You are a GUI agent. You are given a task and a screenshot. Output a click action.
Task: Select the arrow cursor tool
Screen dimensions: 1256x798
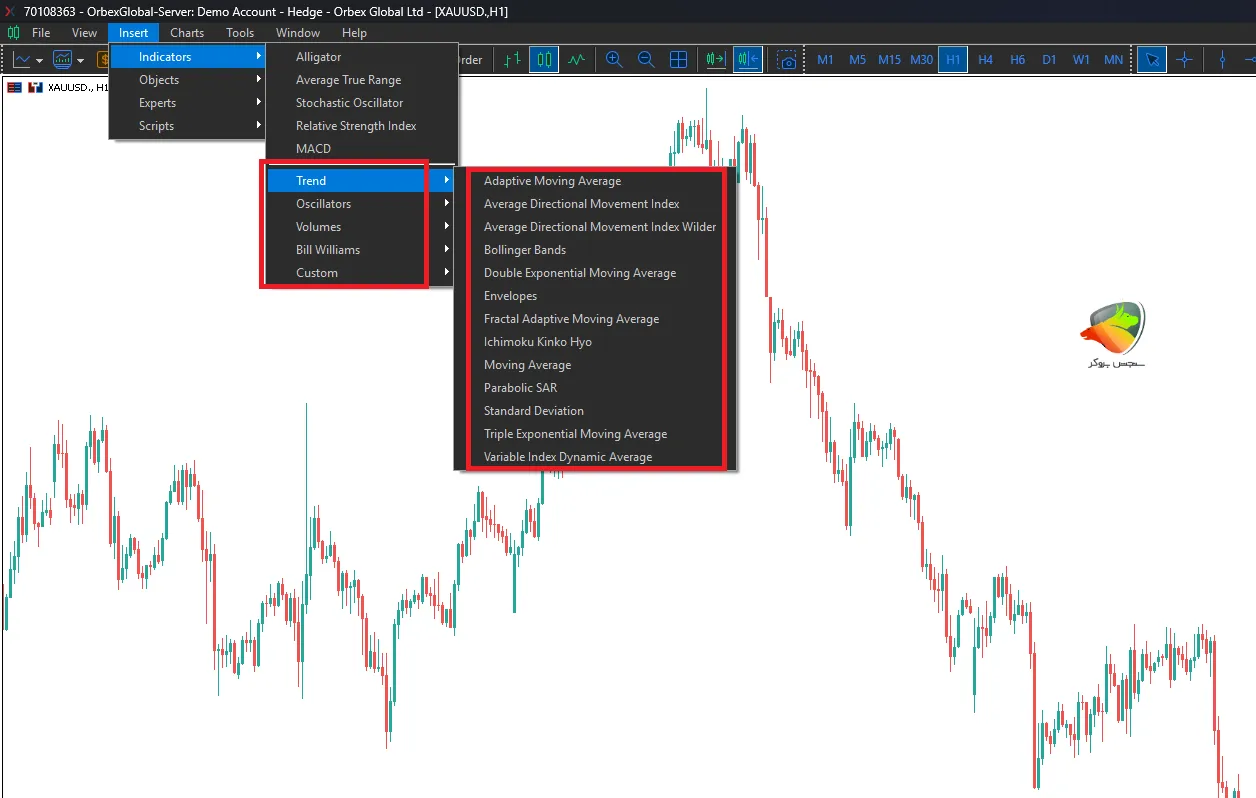(1152, 60)
